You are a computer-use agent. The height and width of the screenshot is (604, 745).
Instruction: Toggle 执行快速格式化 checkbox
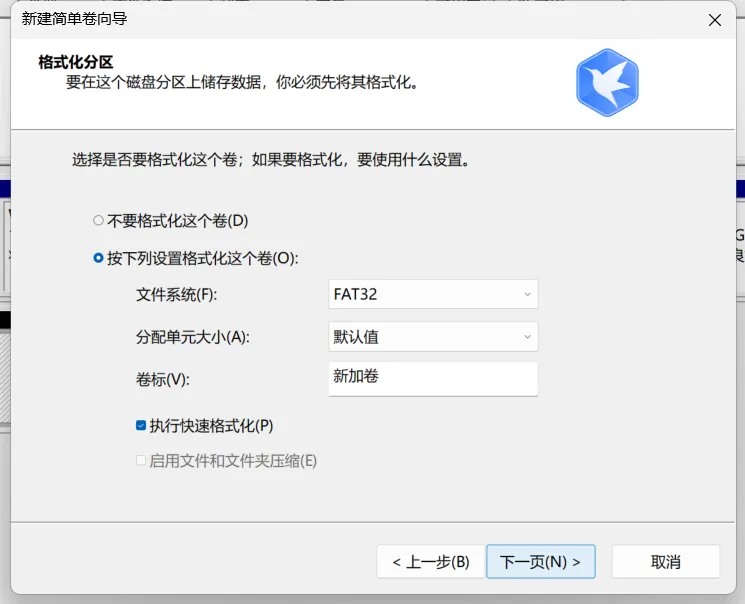141,426
